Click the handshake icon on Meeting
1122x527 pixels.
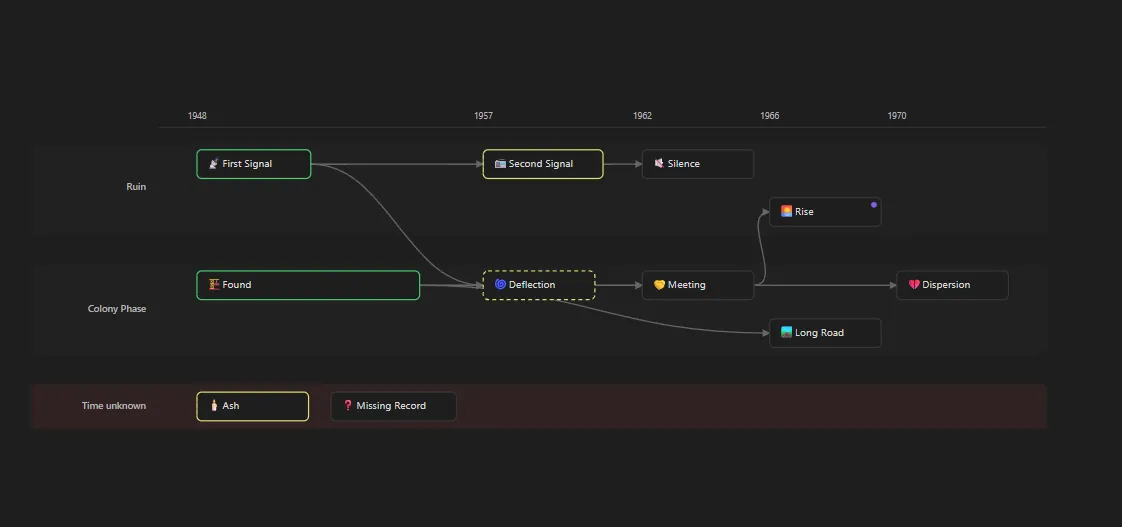coord(659,285)
